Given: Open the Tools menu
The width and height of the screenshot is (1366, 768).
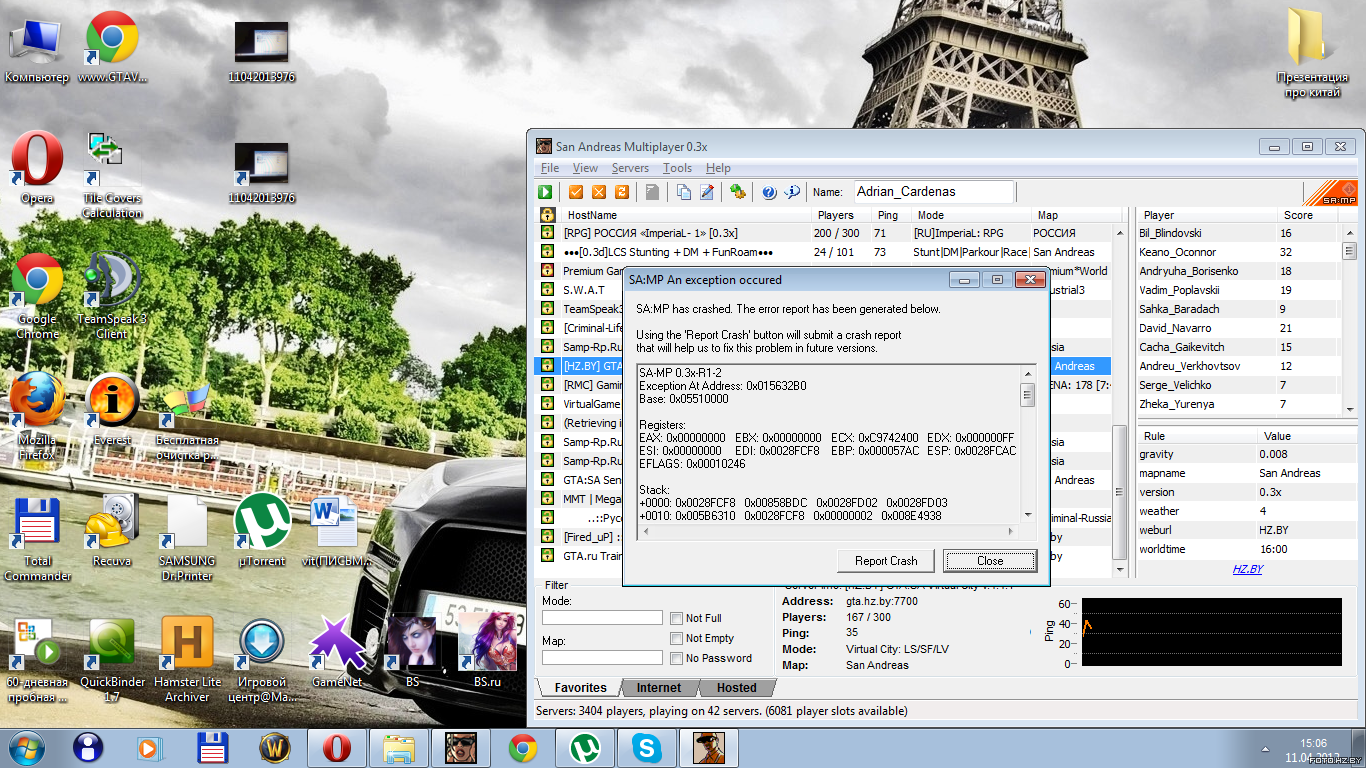Looking at the screenshot, I should click(x=677, y=168).
